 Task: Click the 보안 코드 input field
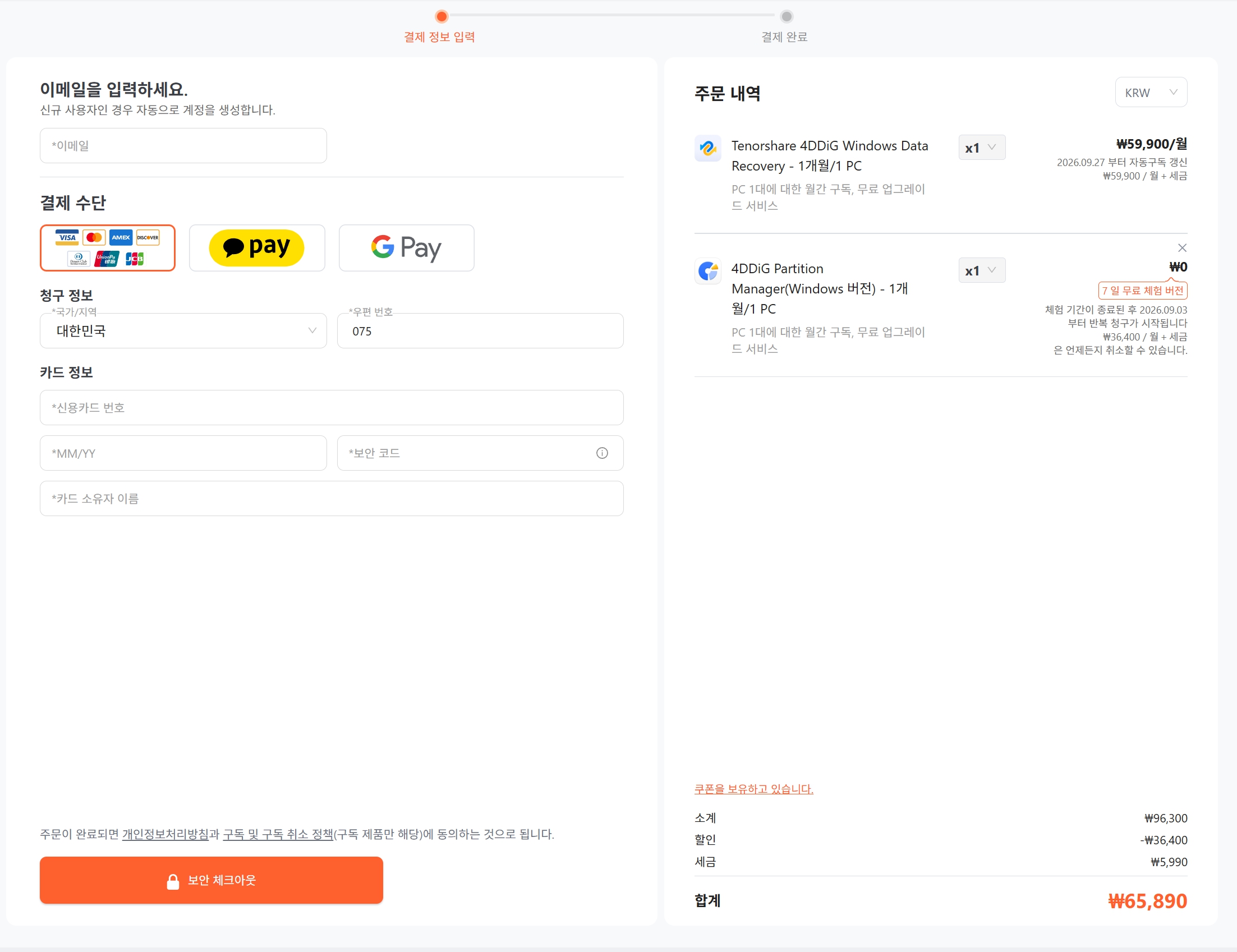tap(480, 453)
